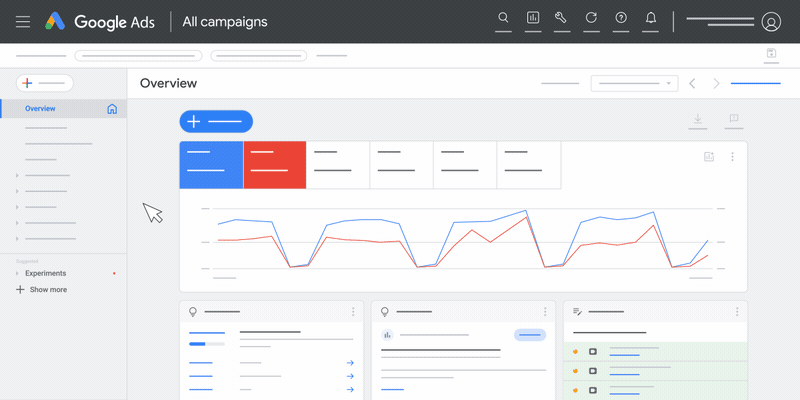Screen dimensions: 800x400
Task: Go to next date range arrow
Action: coord(716,84)
